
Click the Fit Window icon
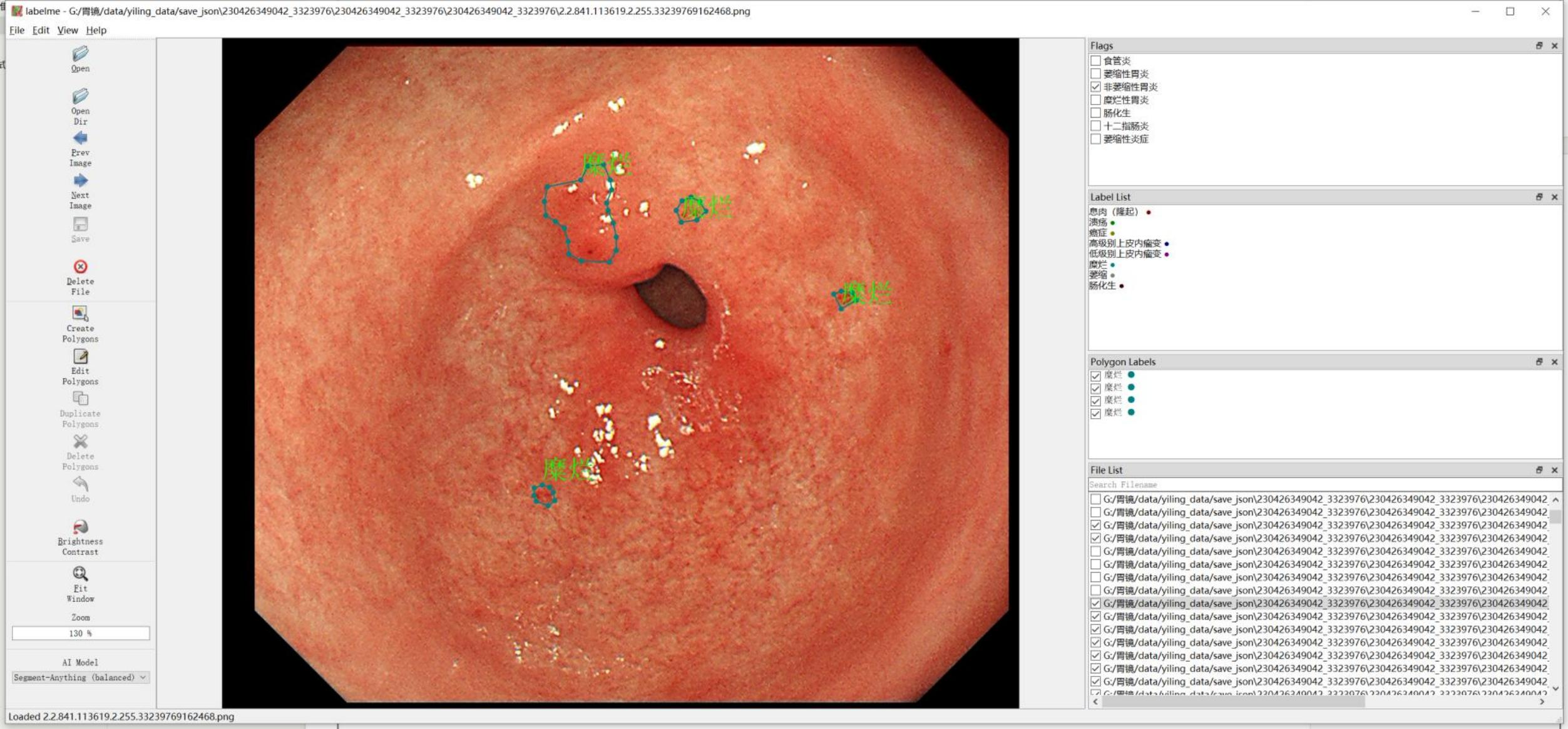pyautogui.click(x=80, y=574)
